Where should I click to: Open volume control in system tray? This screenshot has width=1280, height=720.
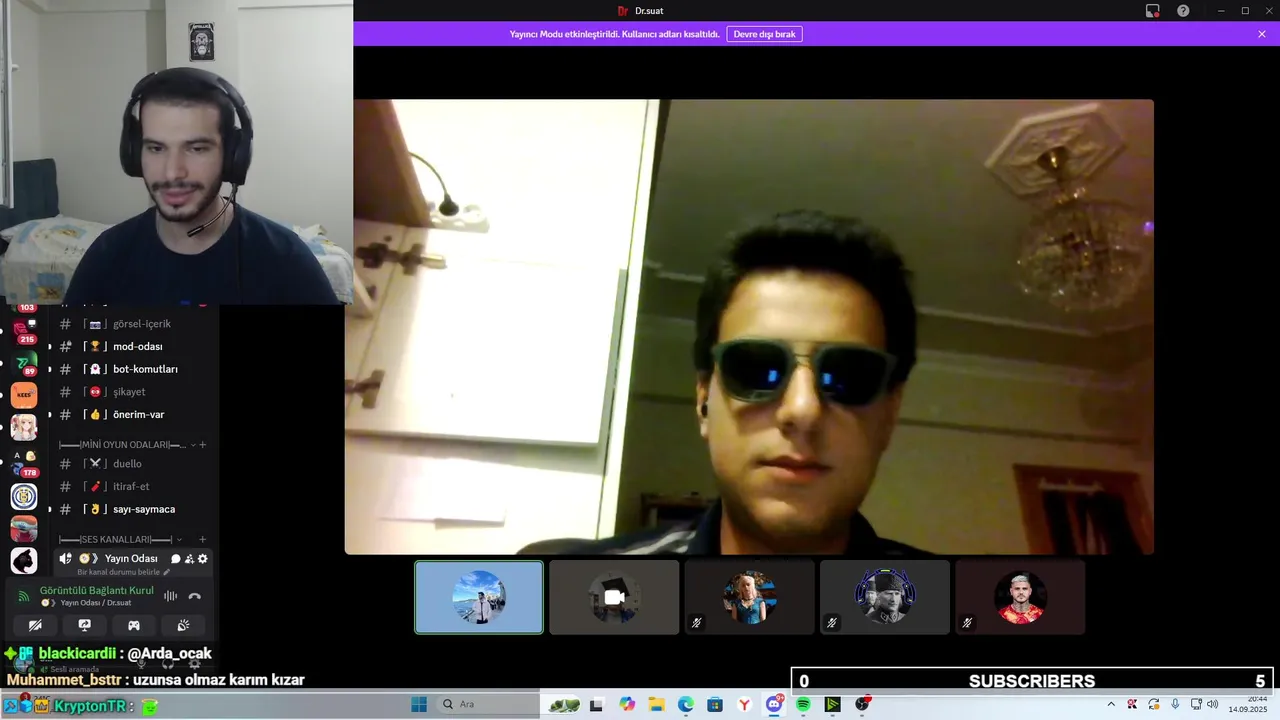tap(1213, 704)
